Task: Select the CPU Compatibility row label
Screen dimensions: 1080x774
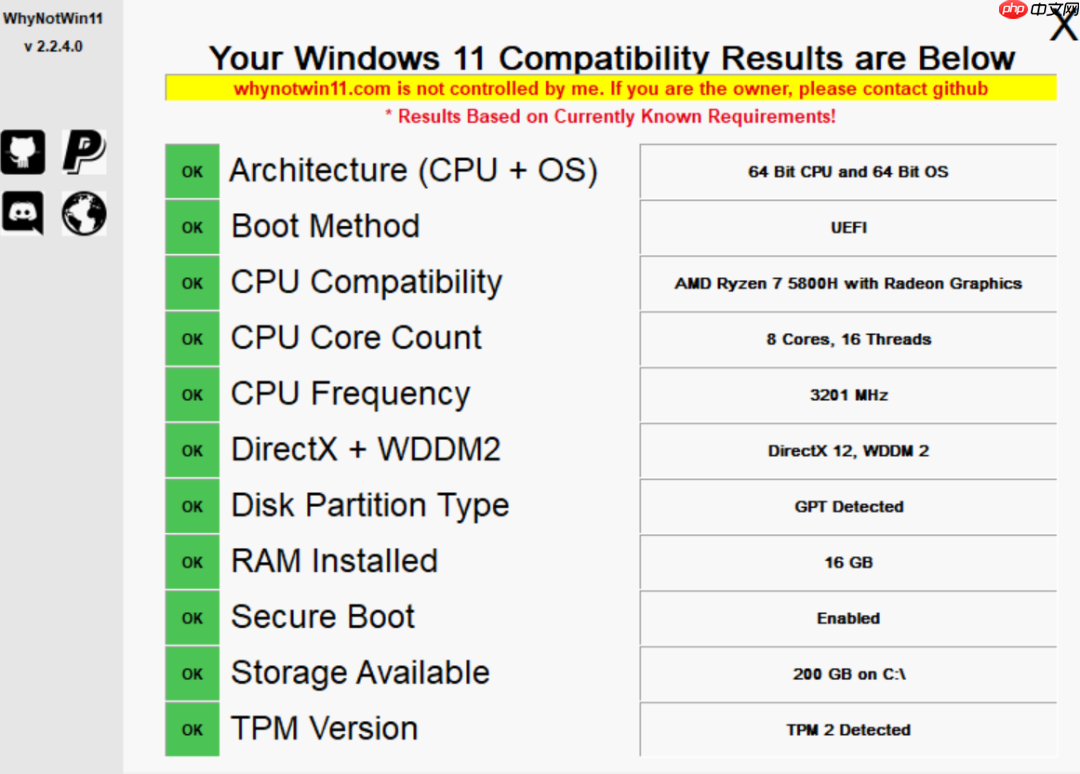Action: tap(366, 282)
